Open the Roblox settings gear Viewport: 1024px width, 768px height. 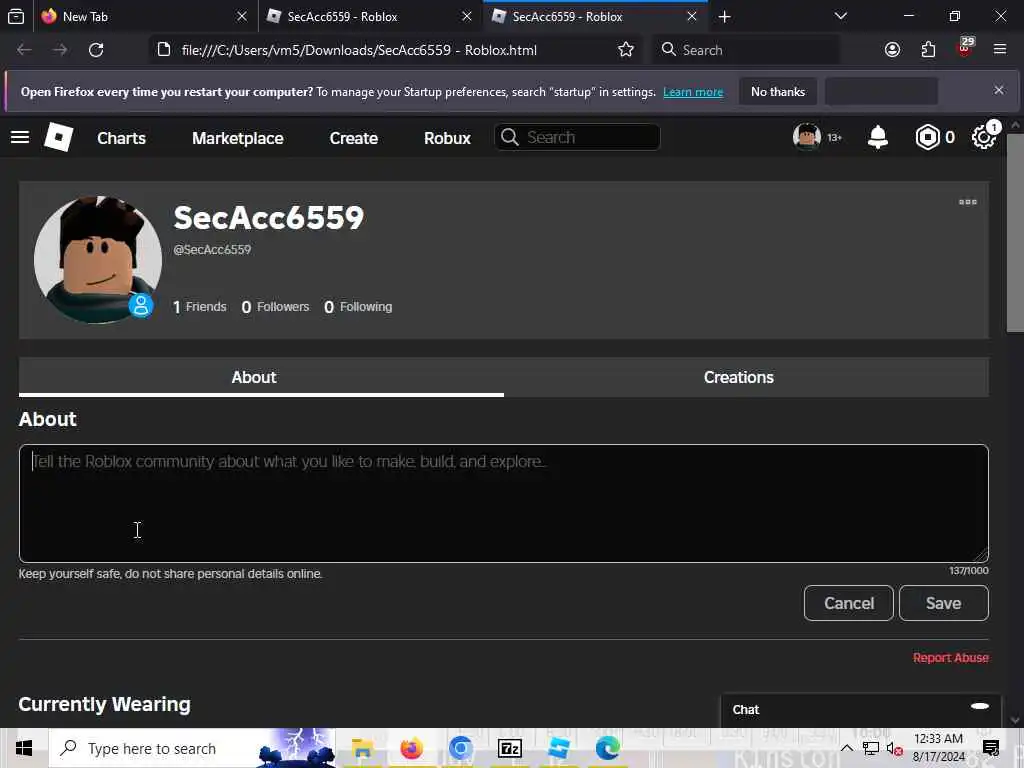pos(984,137)
